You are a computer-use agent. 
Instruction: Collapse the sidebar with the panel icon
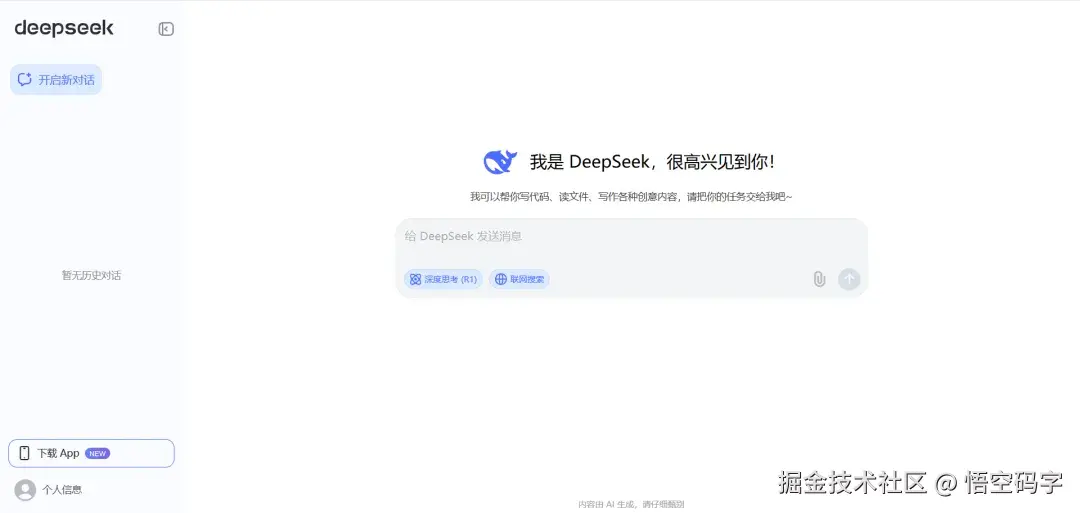[166, 29]
